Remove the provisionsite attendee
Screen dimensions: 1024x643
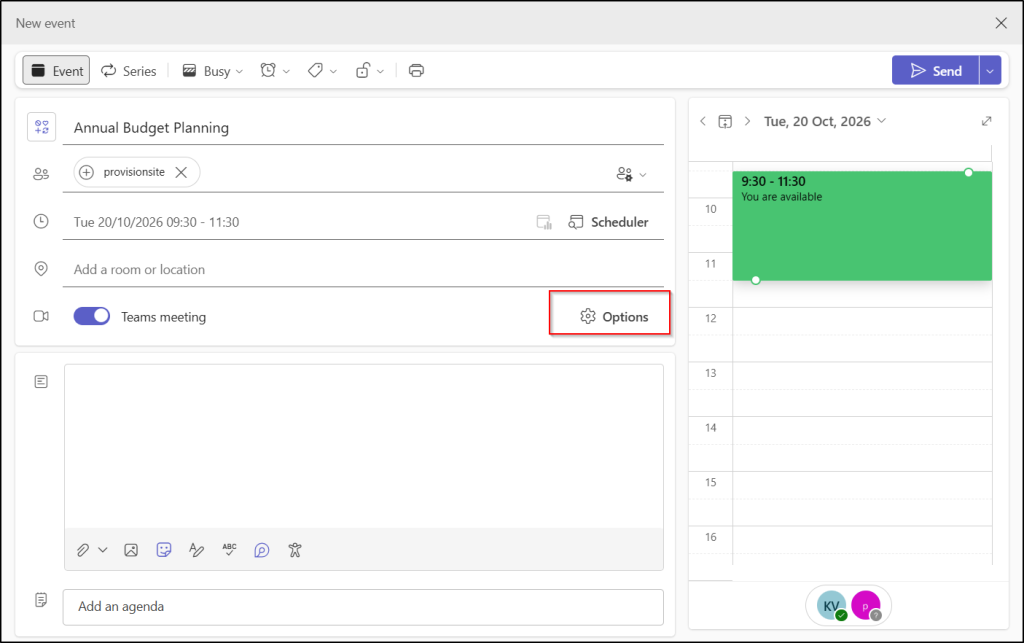(x=181, y=172)
